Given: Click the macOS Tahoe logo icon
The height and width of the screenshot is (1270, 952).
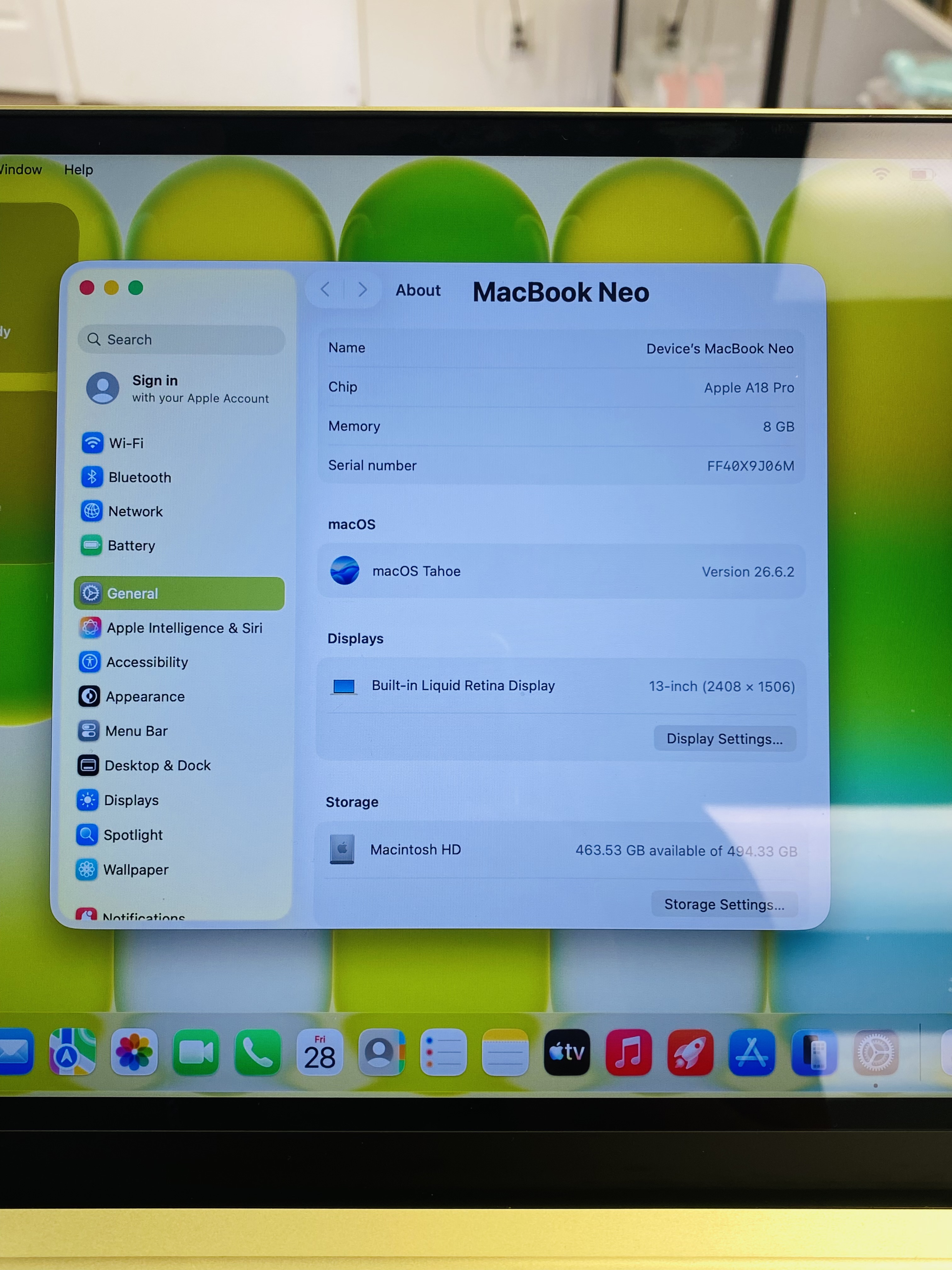Looking at the screenshot, I should [345, 571].
